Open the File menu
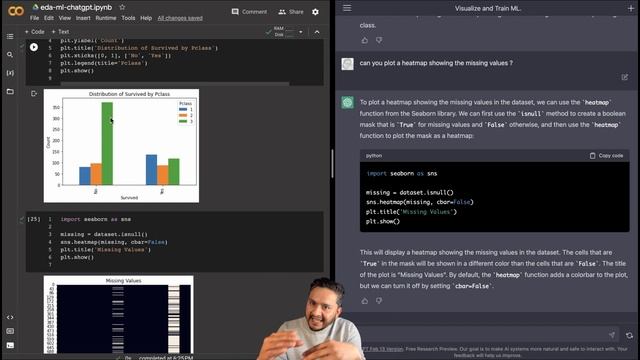Viewport: 640px width, 360px height. point(34,18)
